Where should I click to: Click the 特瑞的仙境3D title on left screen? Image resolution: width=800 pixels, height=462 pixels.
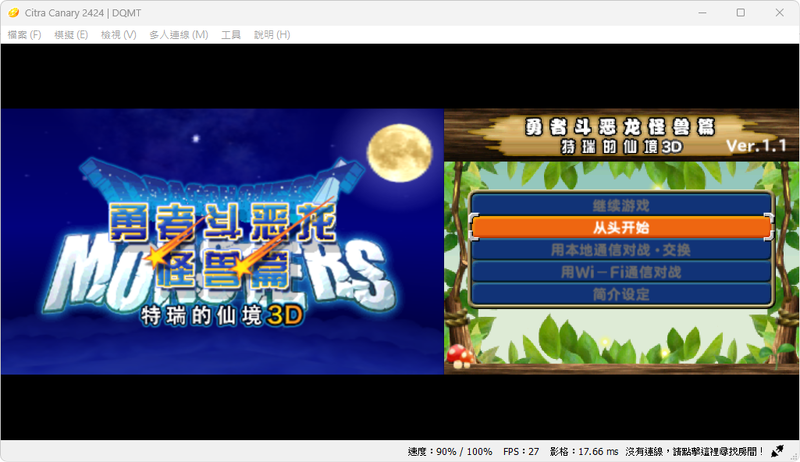point(222,316)
